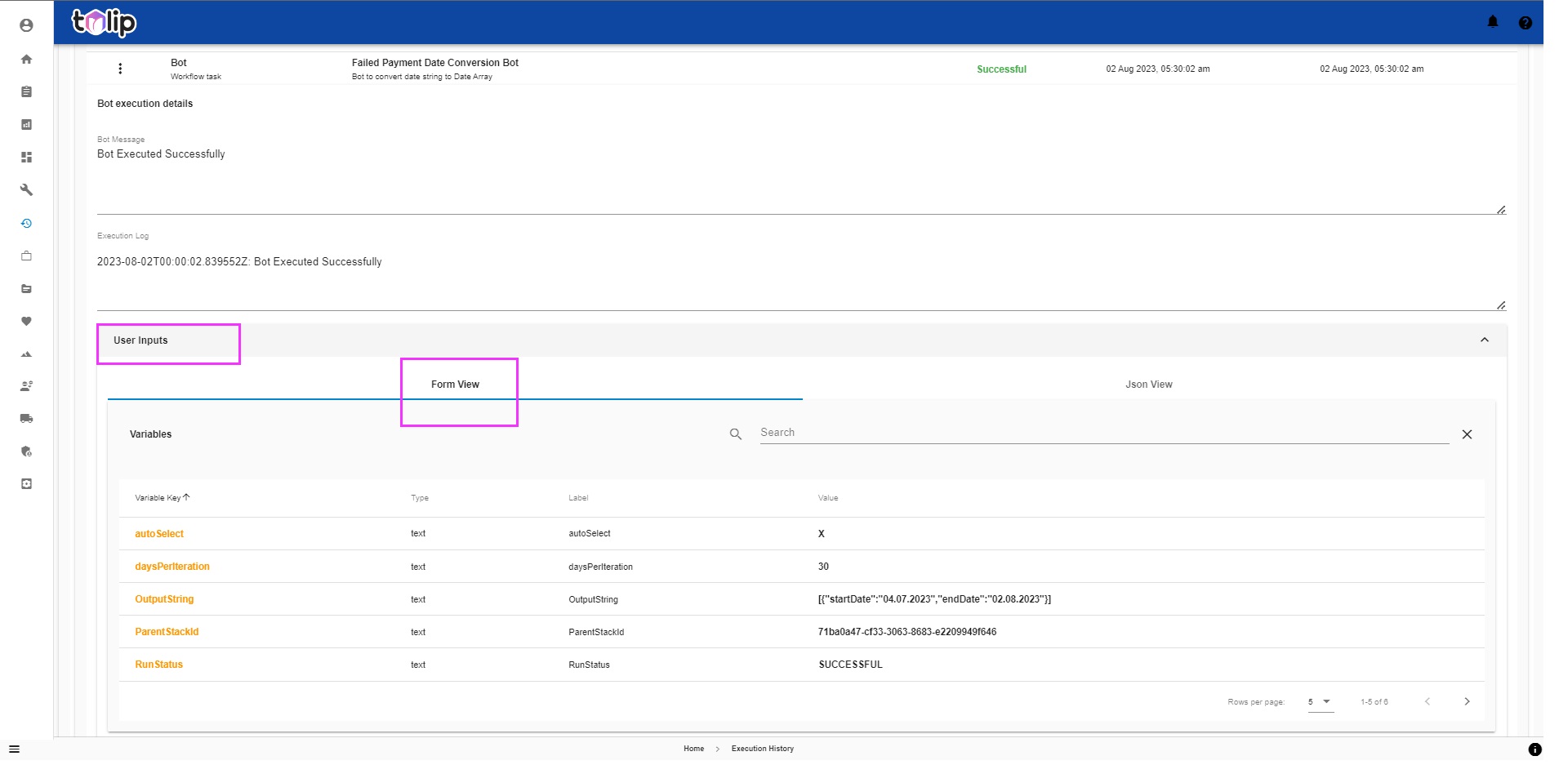Sort by Variable Key column arrow
Screen dimensions: 1568x765
point(186,496)
